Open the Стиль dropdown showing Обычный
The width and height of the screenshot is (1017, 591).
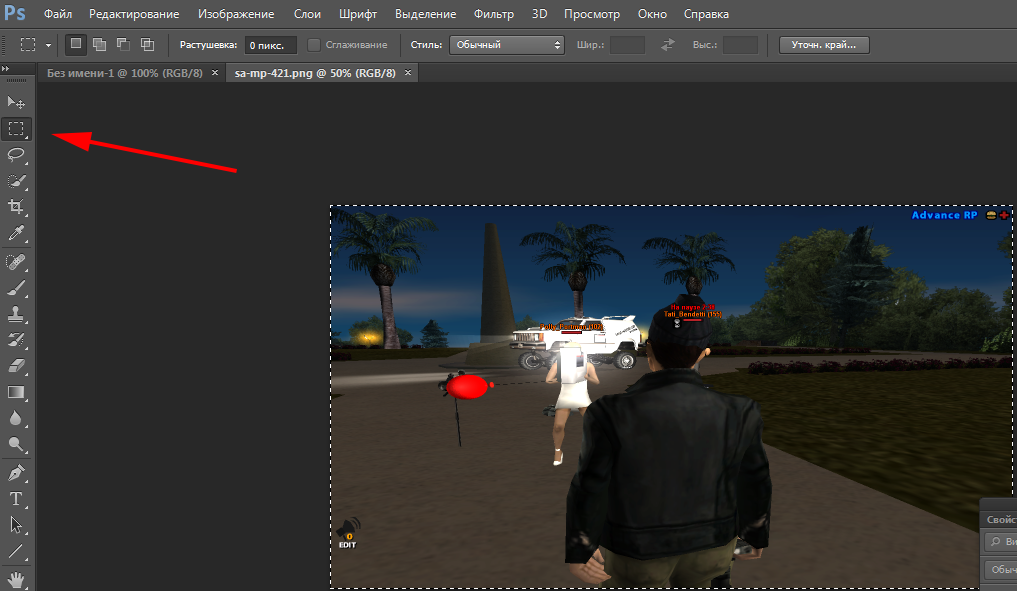point(507,45)
